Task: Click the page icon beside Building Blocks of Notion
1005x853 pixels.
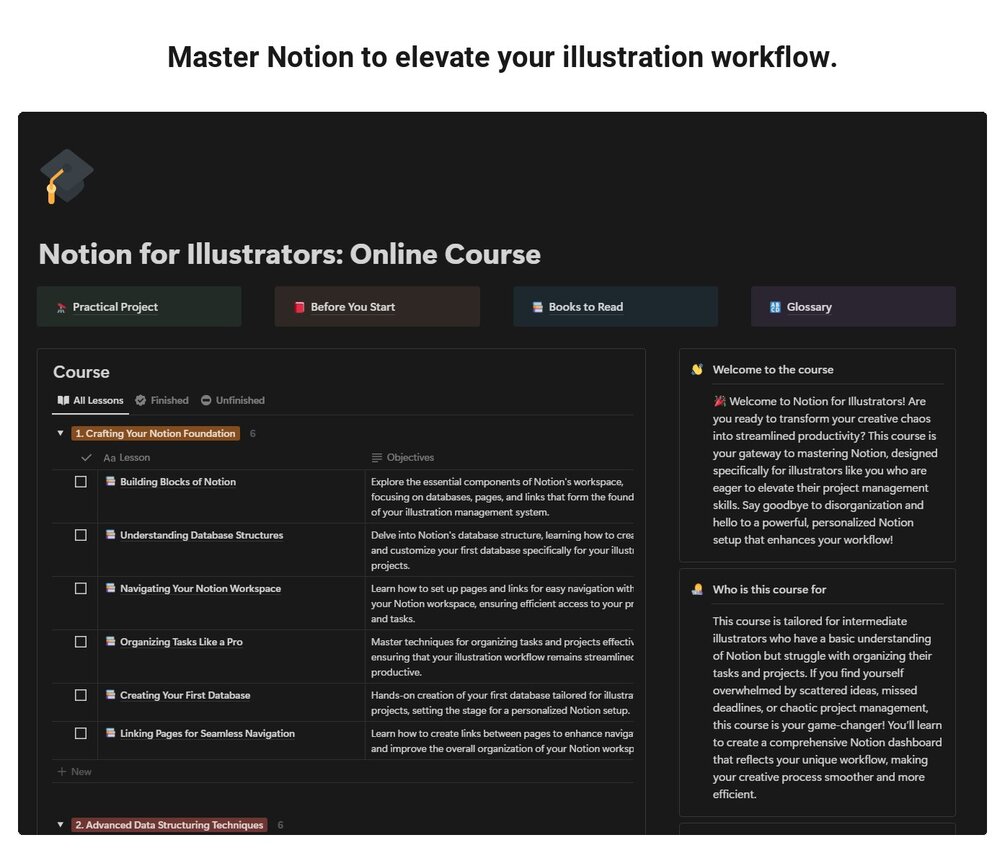Action: (x=110, y=481)
